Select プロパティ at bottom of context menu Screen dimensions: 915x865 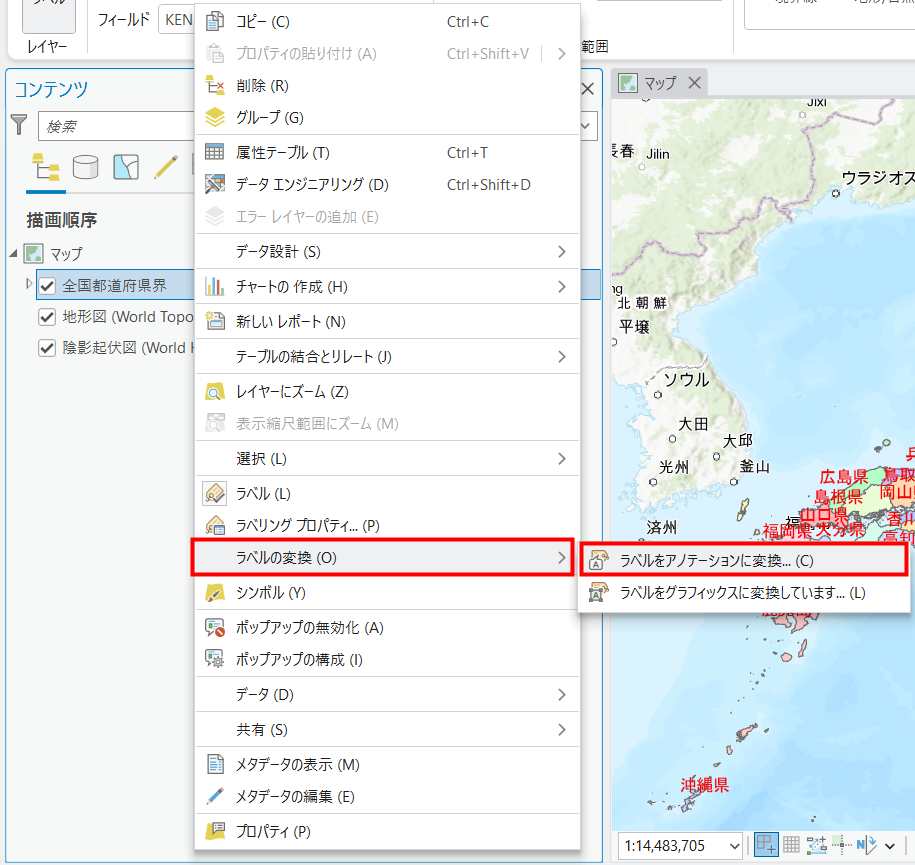pyautogui.click(x=272, y=831)
